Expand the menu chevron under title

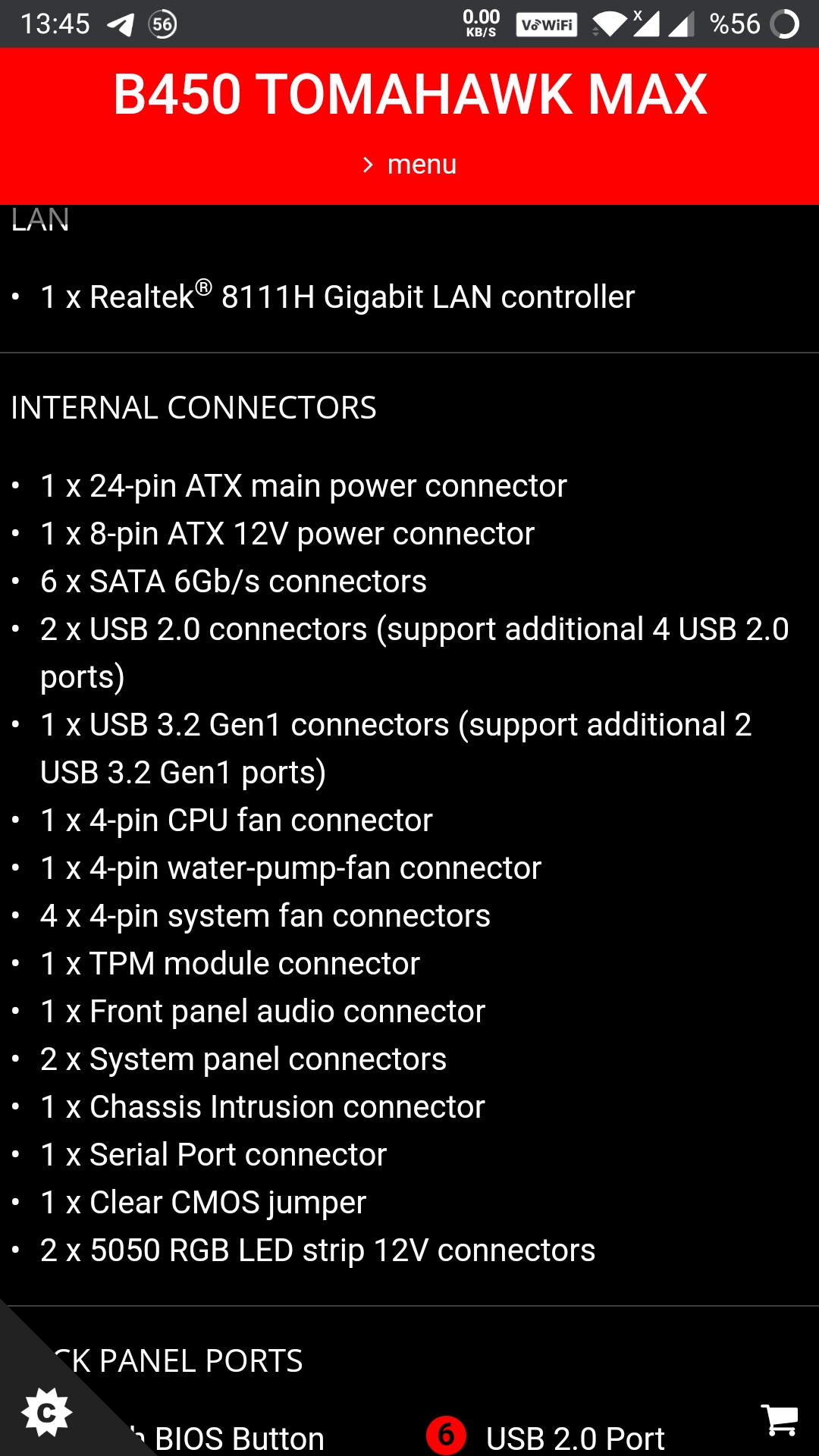[368, 165]
